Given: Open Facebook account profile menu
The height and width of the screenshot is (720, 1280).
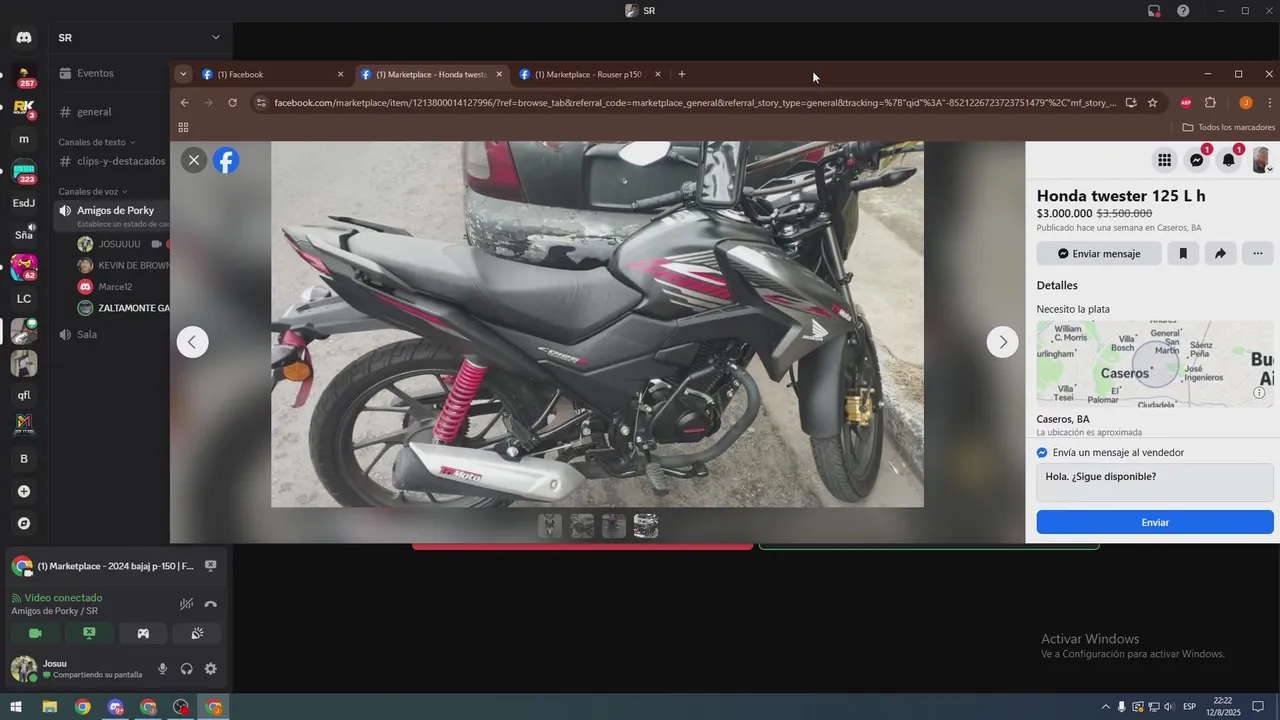Looking at the screenshot, I should (1261, 160).
